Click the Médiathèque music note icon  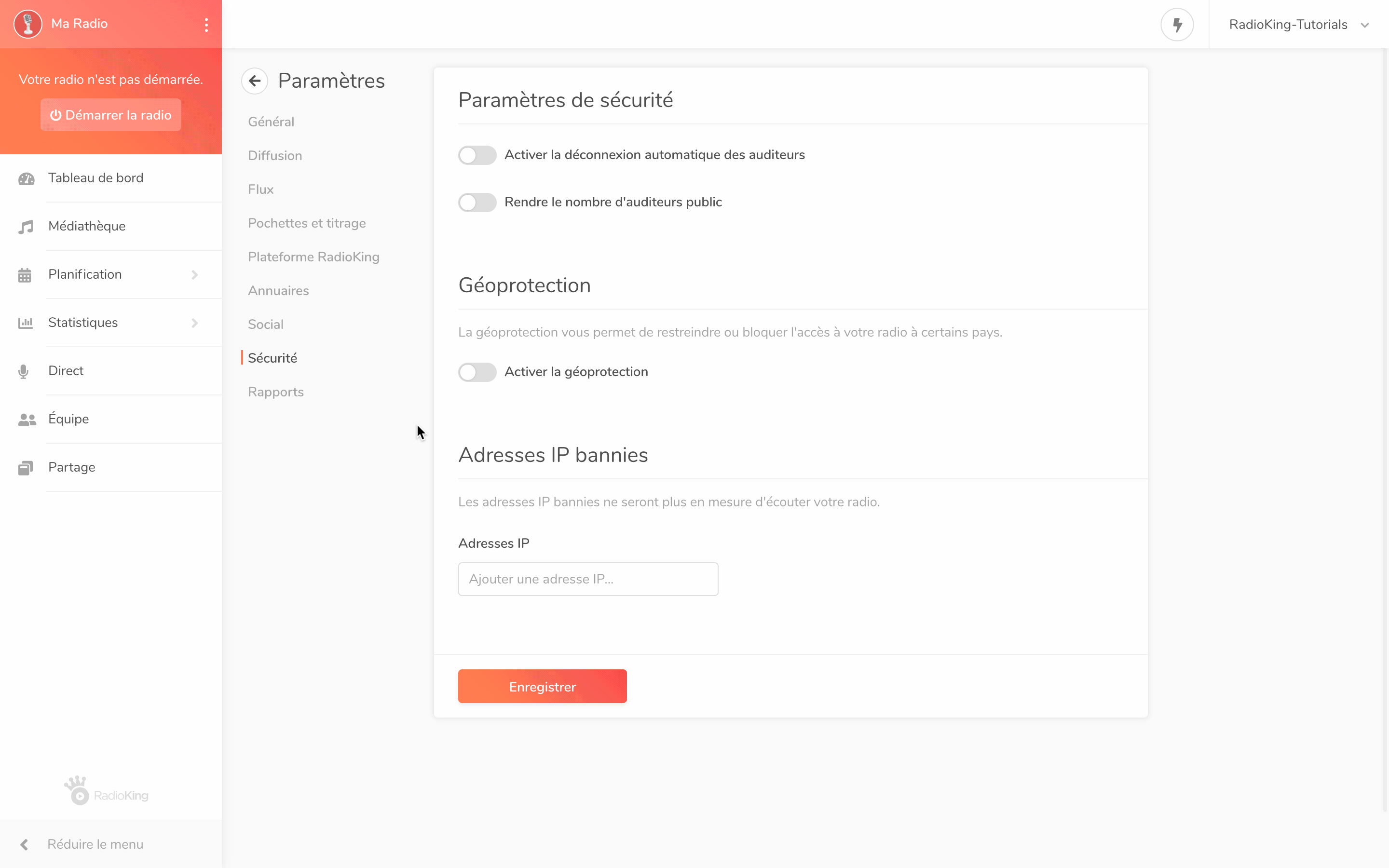tap(26, 227)
